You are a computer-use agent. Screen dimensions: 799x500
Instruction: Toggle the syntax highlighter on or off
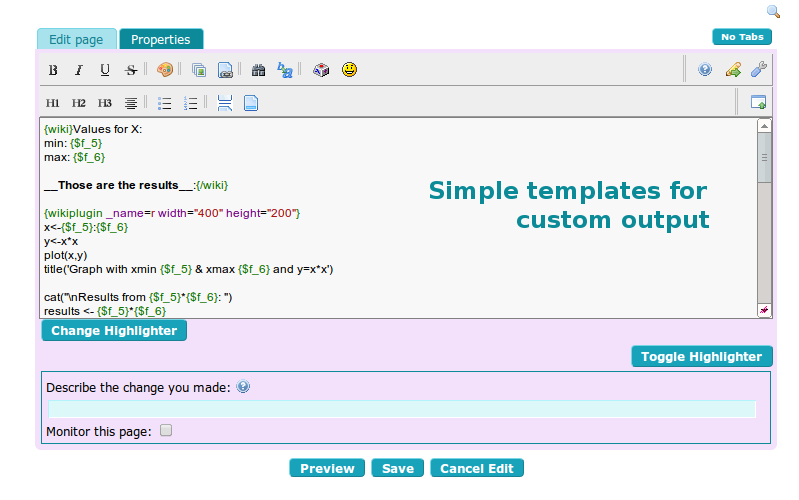701,357
